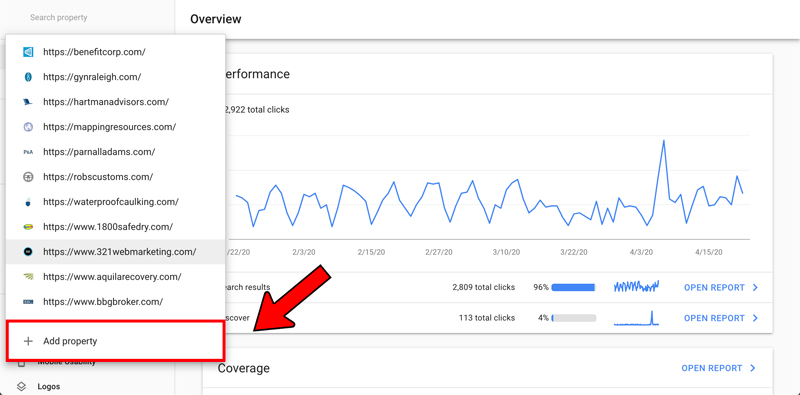Click Add property
Viewport: 800px width, 395px height.
tap(115, 341)
